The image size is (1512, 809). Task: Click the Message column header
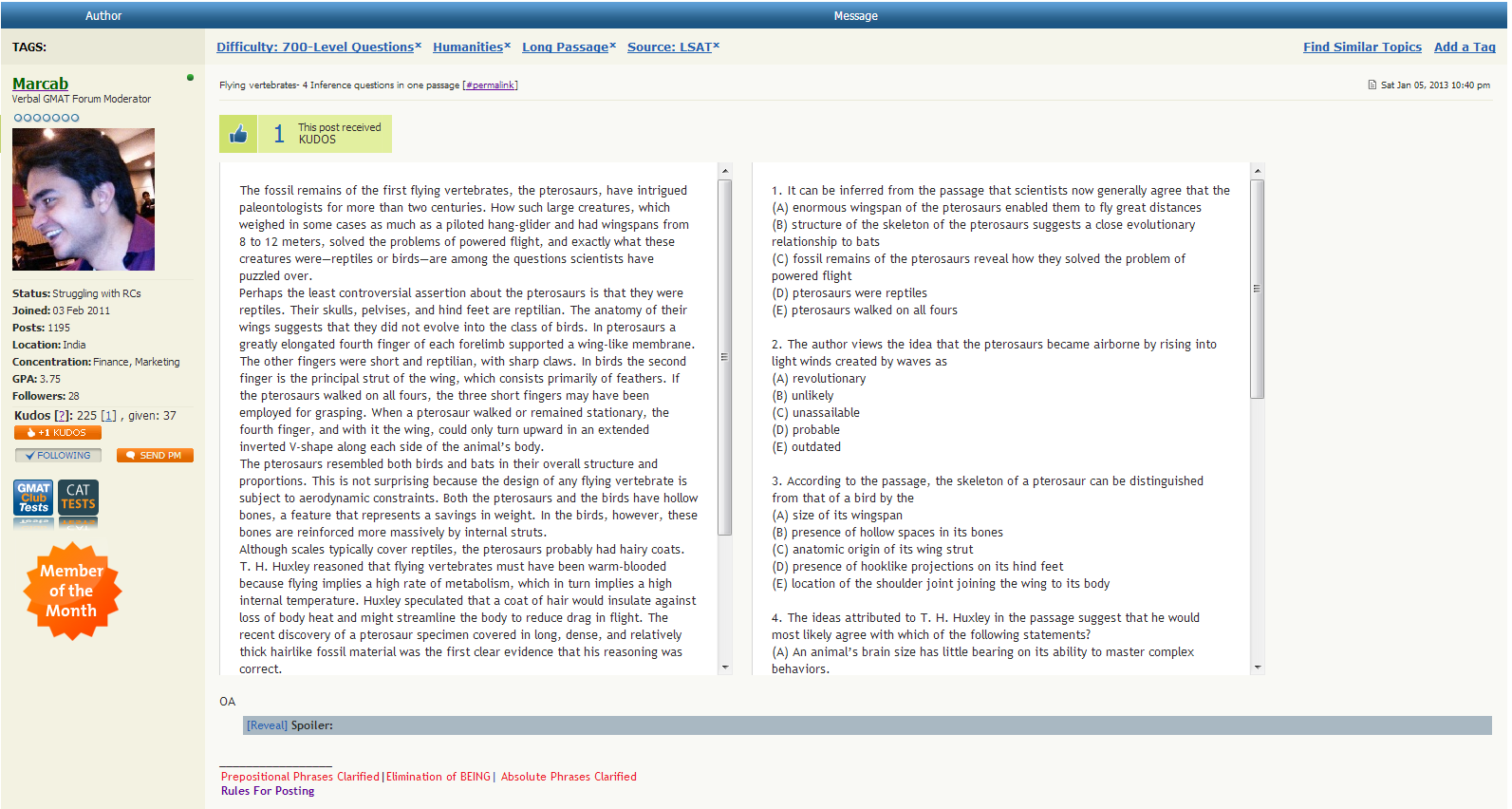(x=855, y=15)
